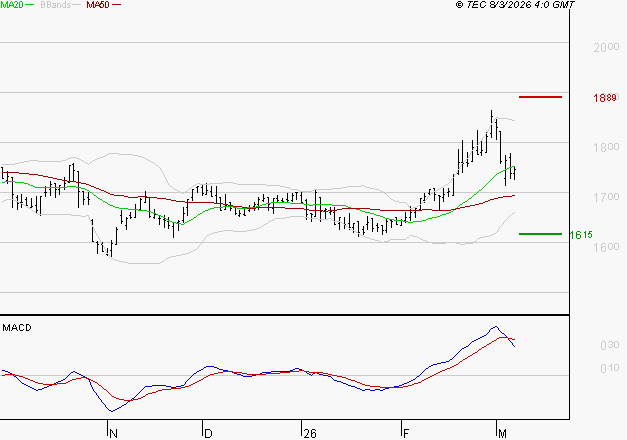The image size is (627, 440).
Task: Click the MA20 legend label
Action: click(x=12, y=5)
